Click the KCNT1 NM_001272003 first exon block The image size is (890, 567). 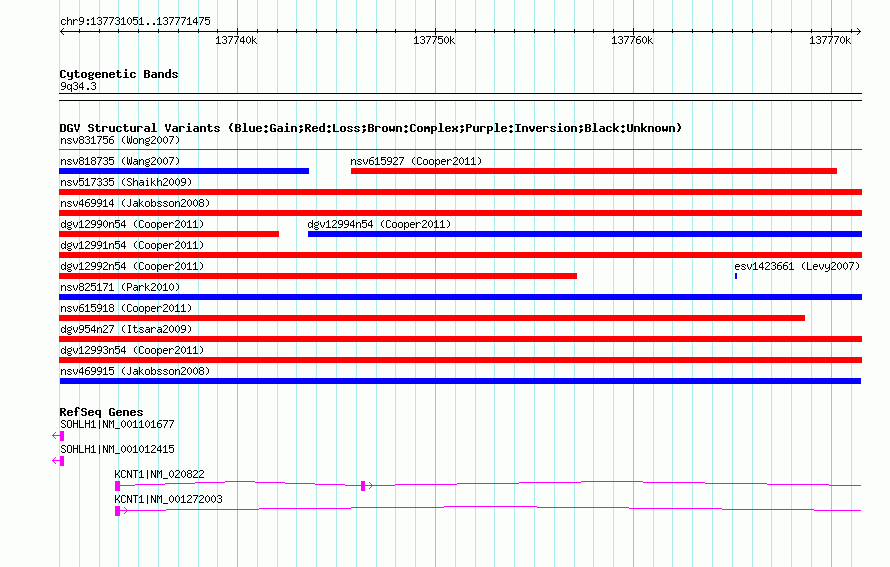(117, 511)
